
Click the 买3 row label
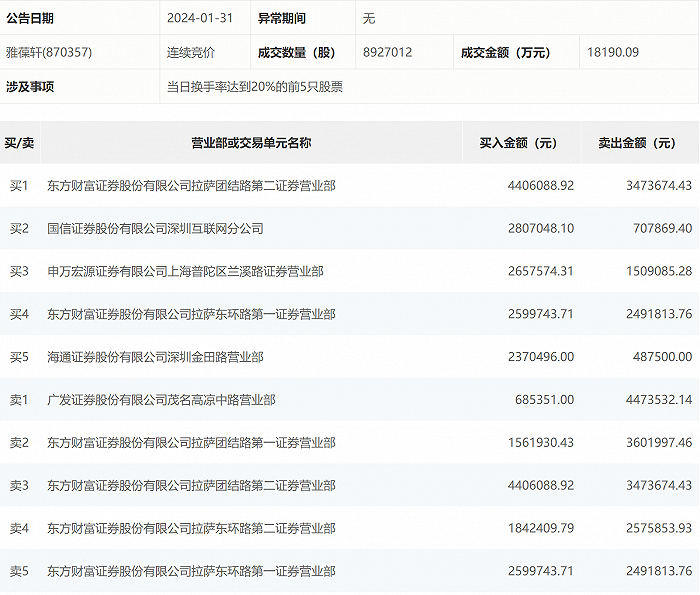click(19, 271)
